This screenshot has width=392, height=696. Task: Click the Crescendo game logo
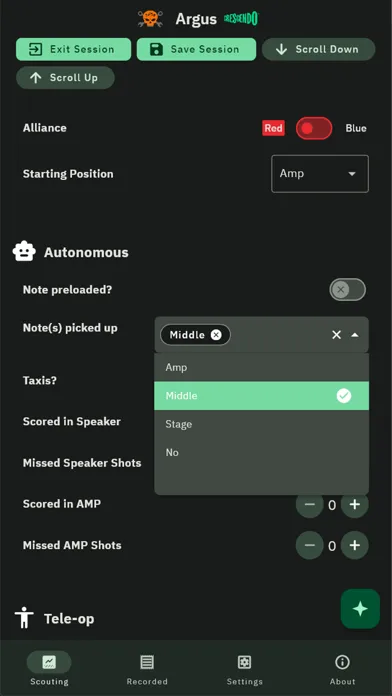point(241,19)
